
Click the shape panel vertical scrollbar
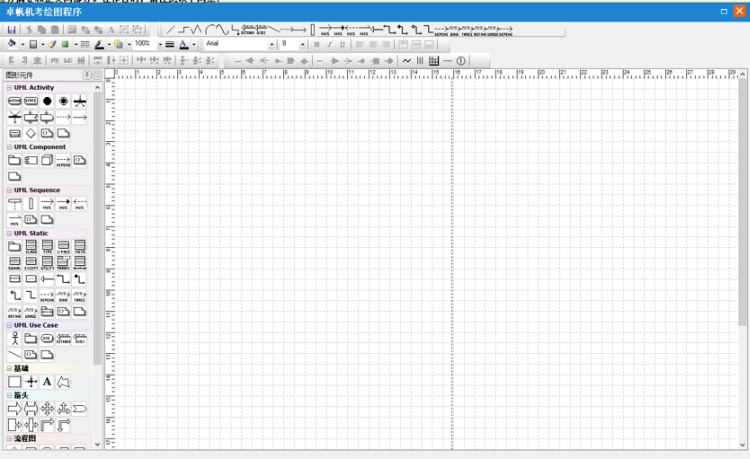98,250
